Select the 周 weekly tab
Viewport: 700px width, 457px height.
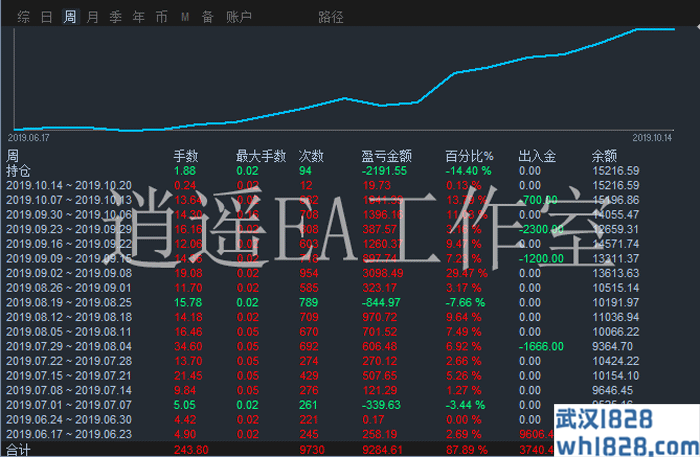(x=70, y=17)
